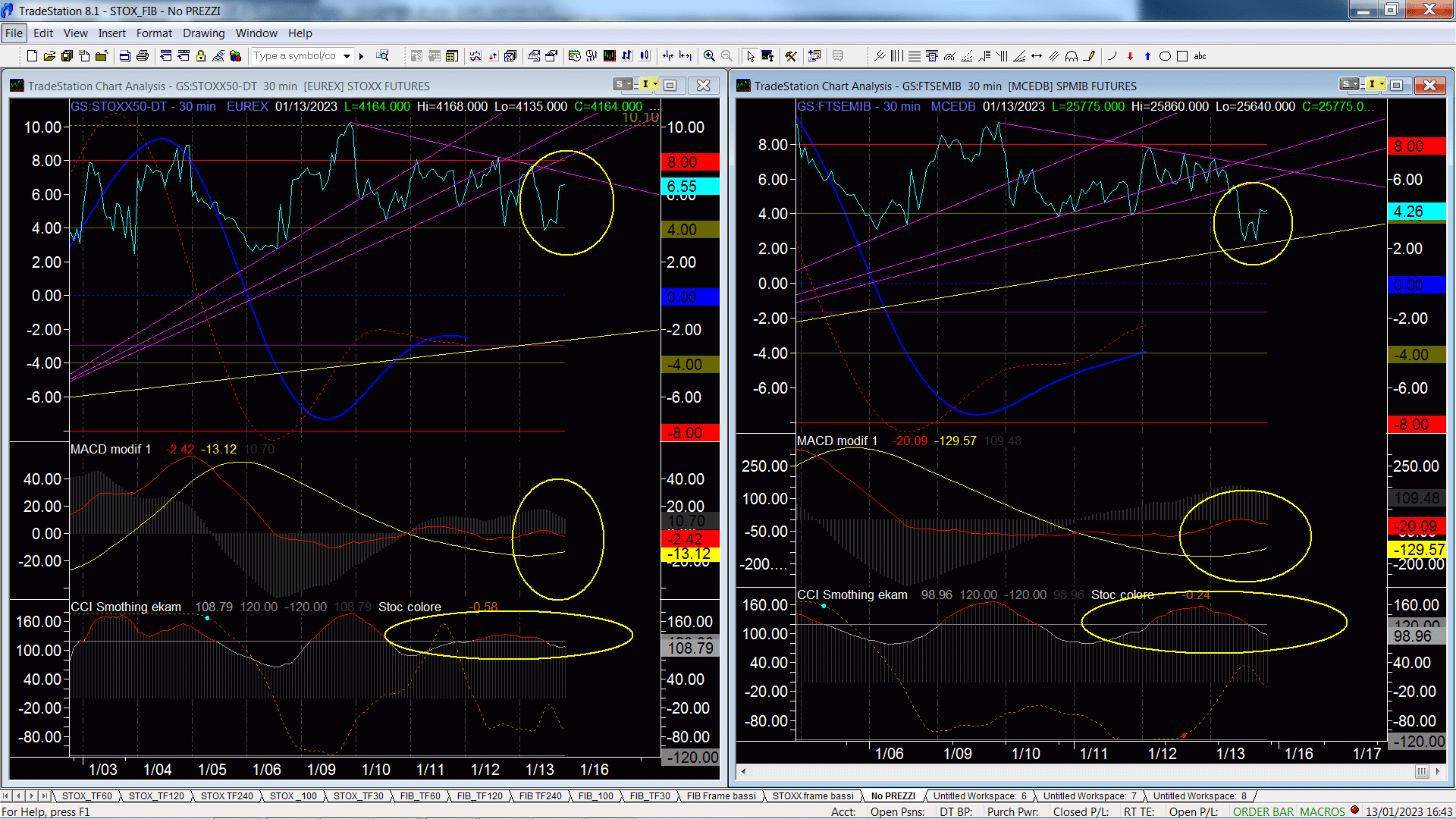Open the Drawing menu

pyautogui.click(x=204, y=33)
